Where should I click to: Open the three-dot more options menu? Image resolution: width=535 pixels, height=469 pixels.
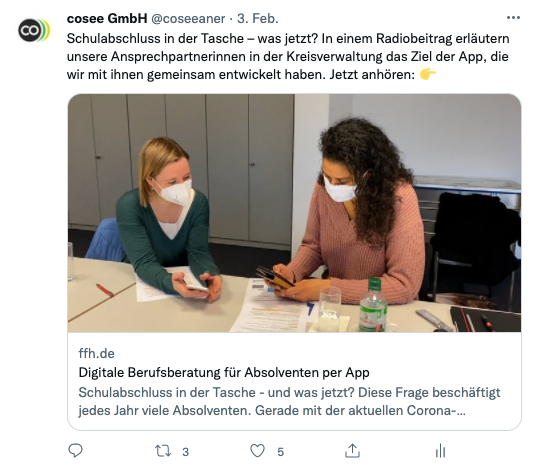point(513,18)
